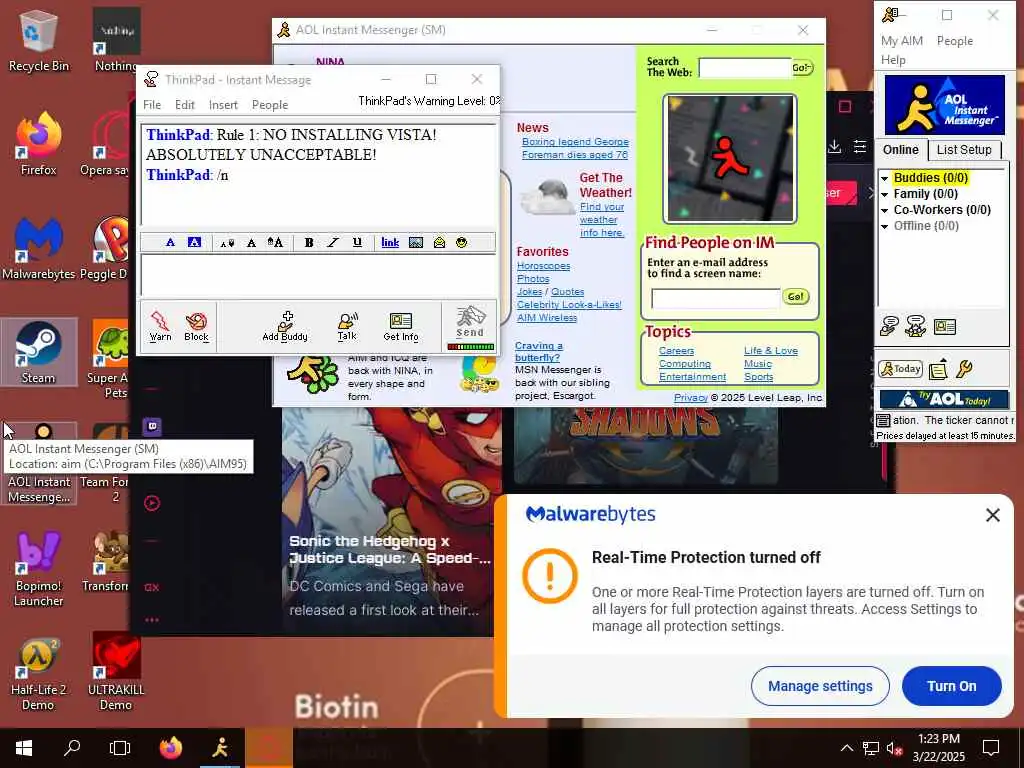
Task: Open the Windows Start menu
Action: pyautogui.click(x=24, y=748)
